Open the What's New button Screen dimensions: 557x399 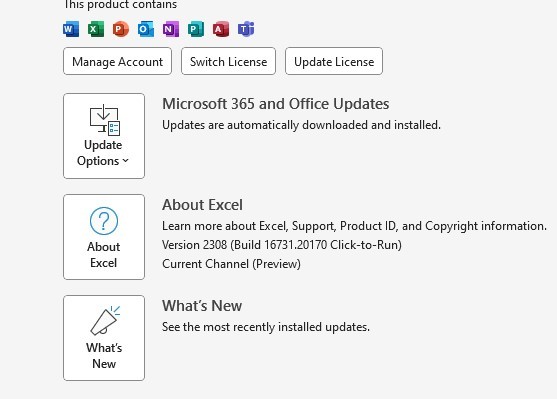click(x=104, y=338)
